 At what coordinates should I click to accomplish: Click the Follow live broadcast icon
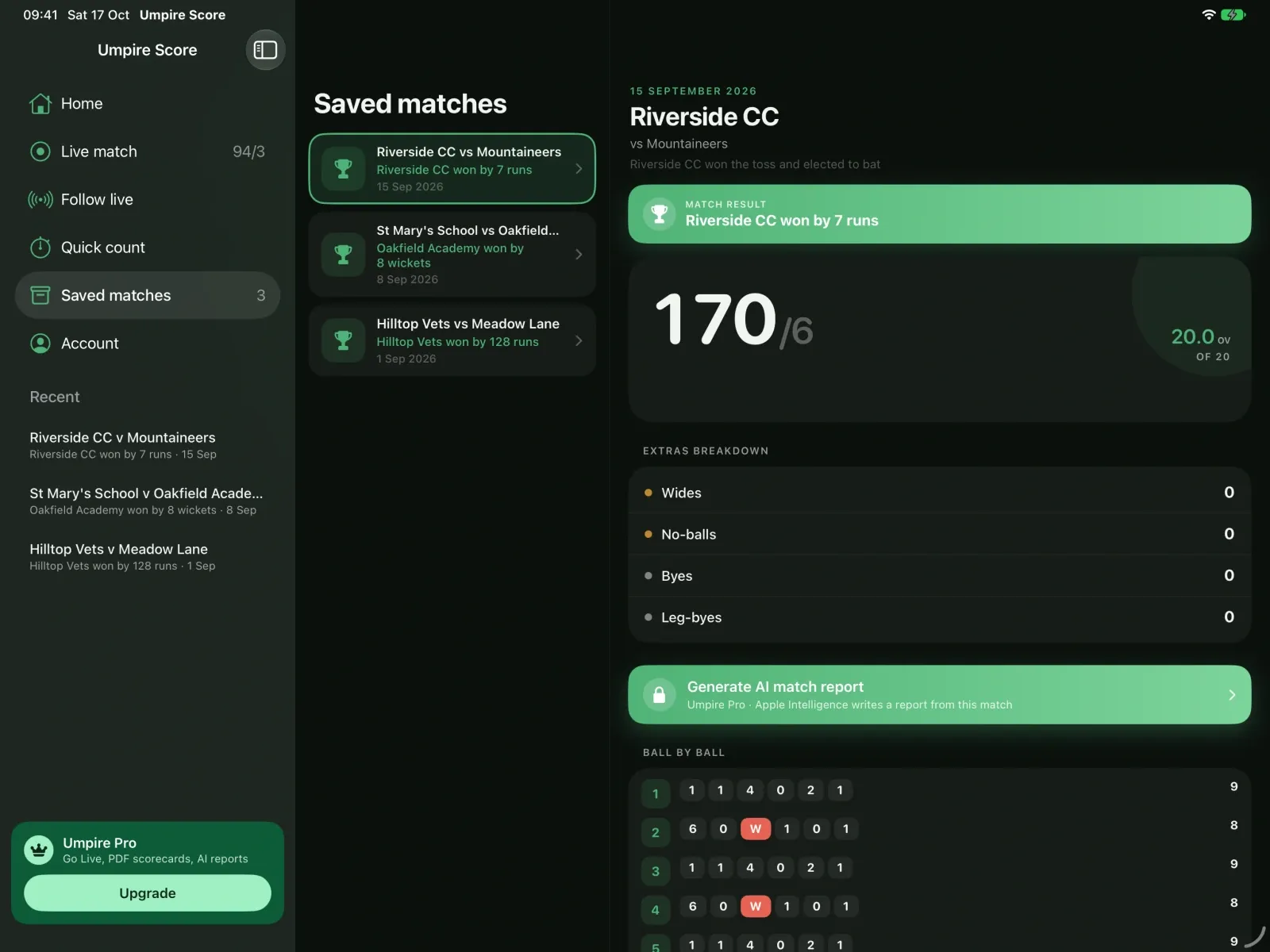pos(40,200)
